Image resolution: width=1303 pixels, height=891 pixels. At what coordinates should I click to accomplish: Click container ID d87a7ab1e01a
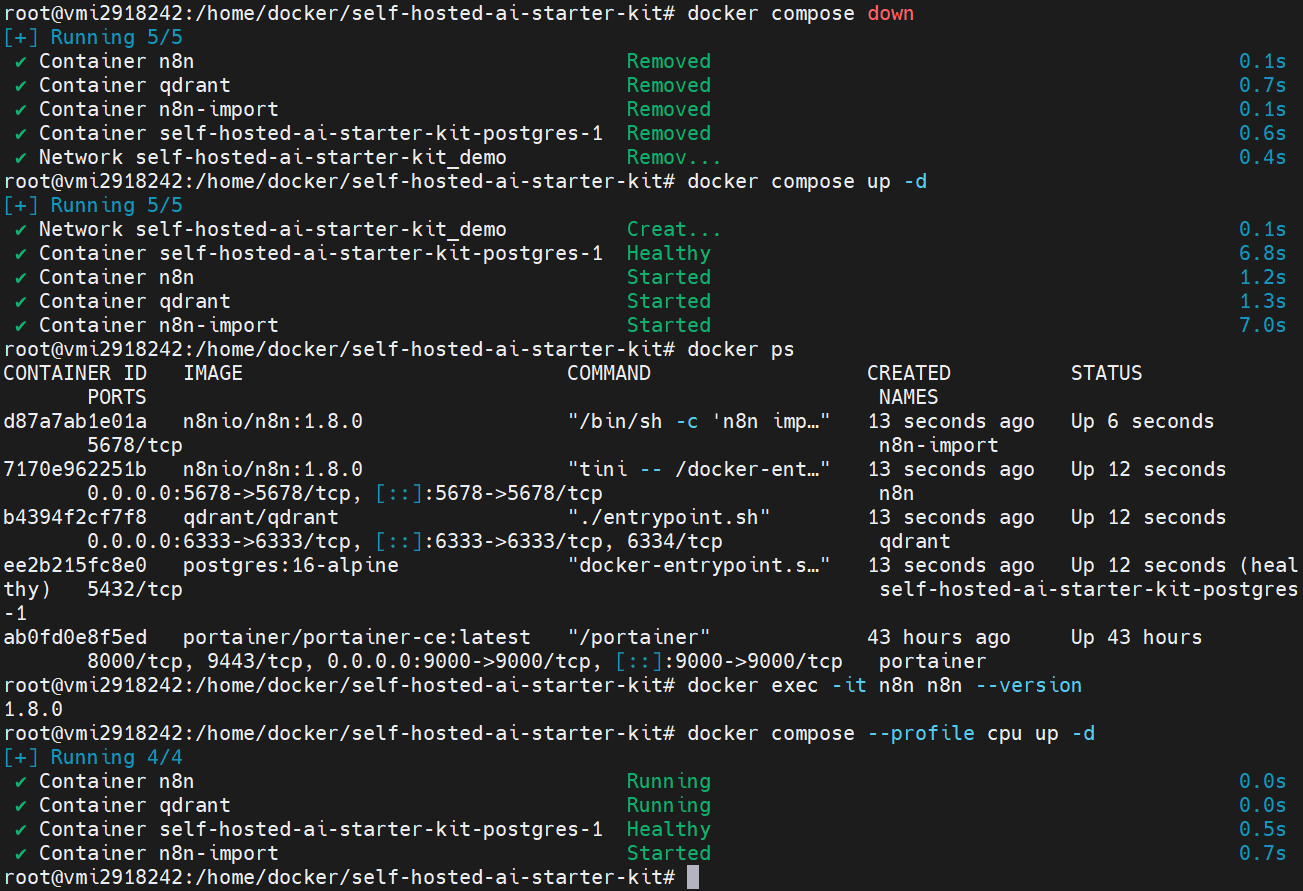point(75,421)
